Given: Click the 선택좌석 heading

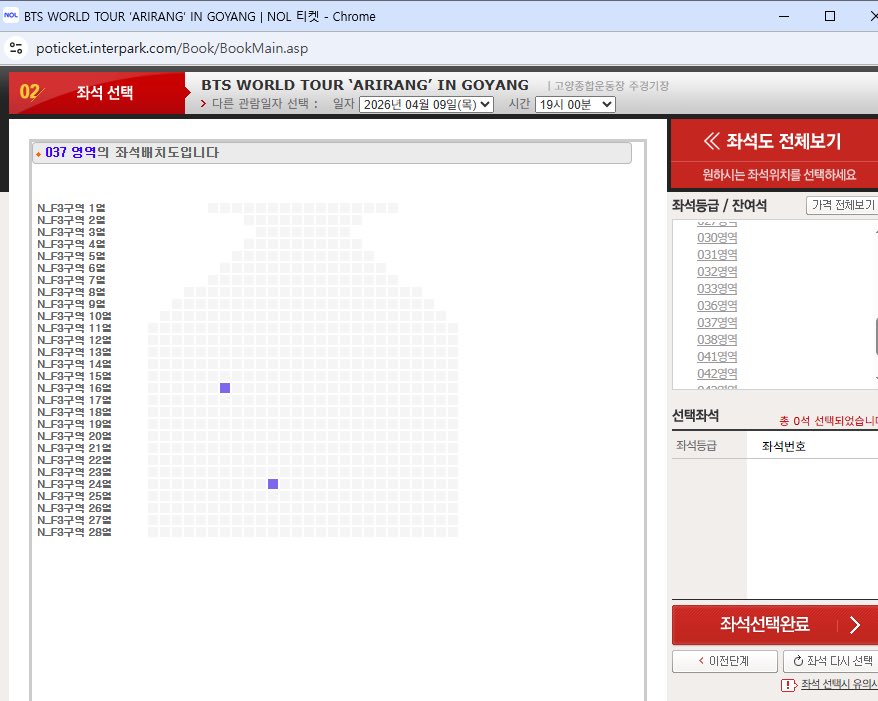Looking at the screenshot, I should click(x=695, y=415).
